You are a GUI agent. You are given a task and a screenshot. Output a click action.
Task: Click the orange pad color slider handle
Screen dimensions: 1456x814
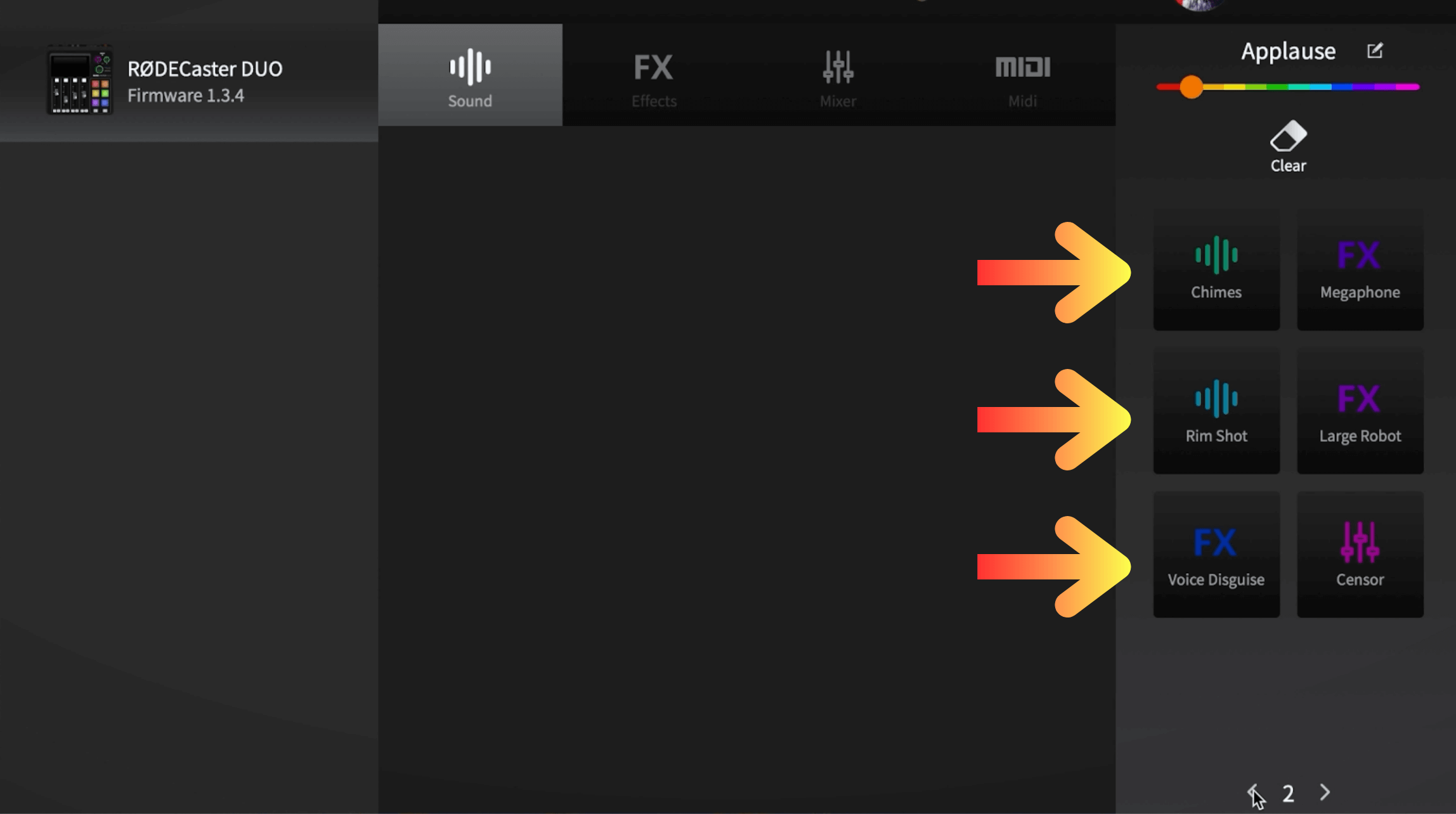(1191, 87)
